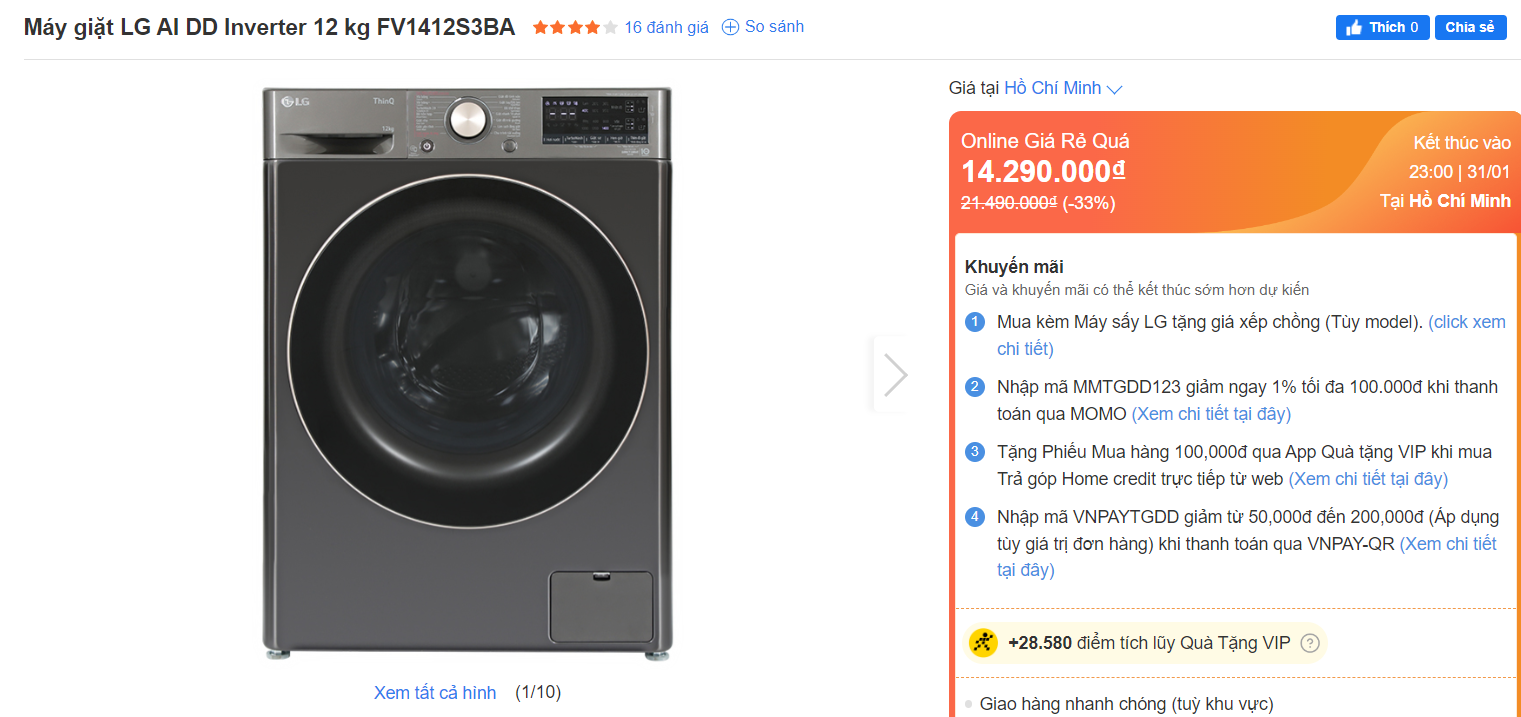Screen dimensions: 1521x717
Task: Expand the Hồ Chí Minh location dropdown
Action: (1052, 88)
